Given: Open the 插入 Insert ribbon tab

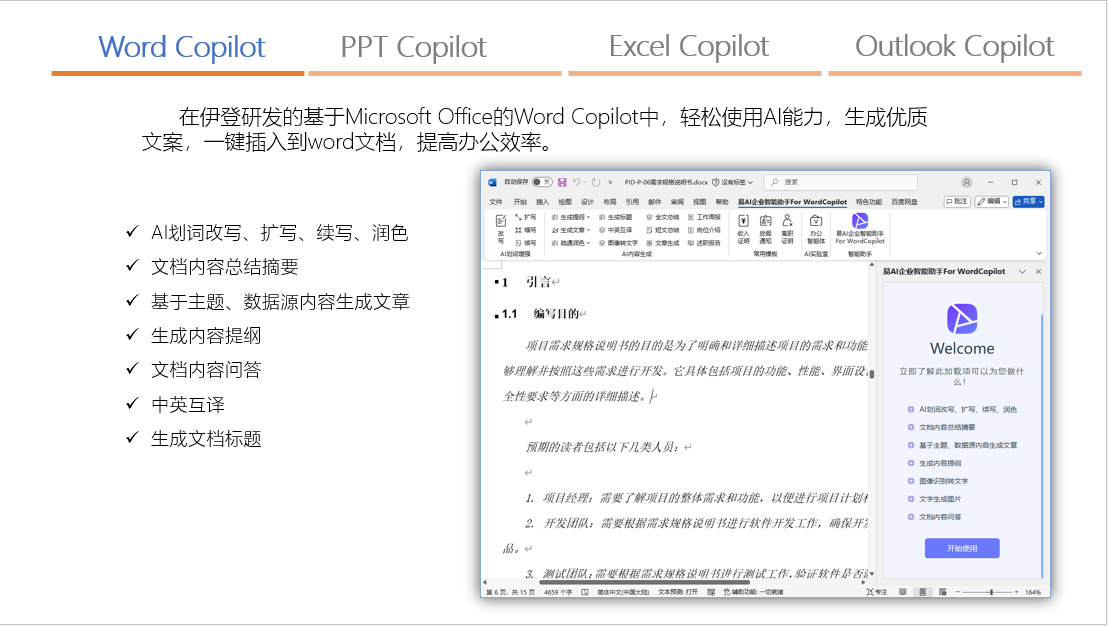Looking at the screenshot, I should tap(543, 202).
